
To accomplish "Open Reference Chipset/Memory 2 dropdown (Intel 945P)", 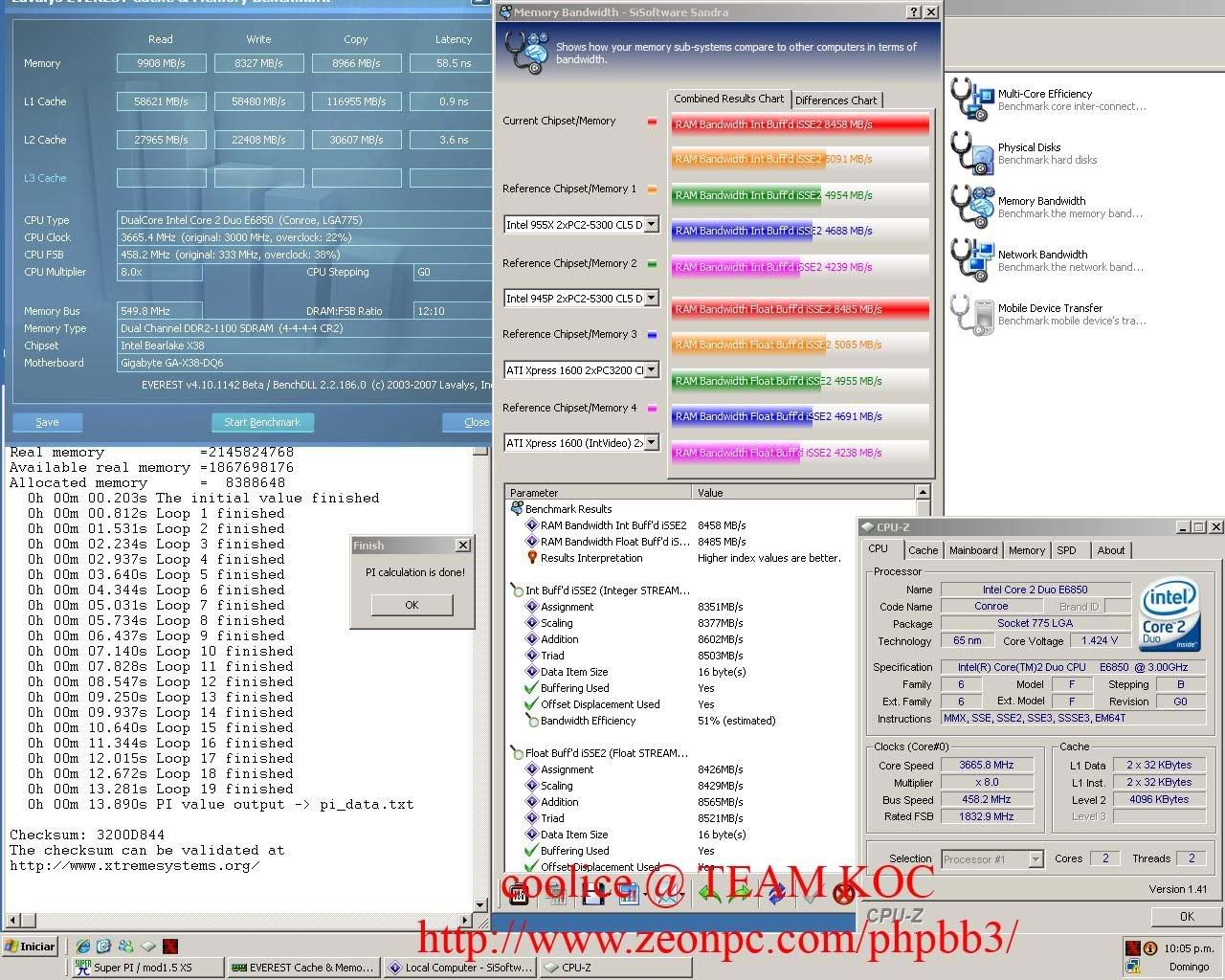I will (651, 298).
